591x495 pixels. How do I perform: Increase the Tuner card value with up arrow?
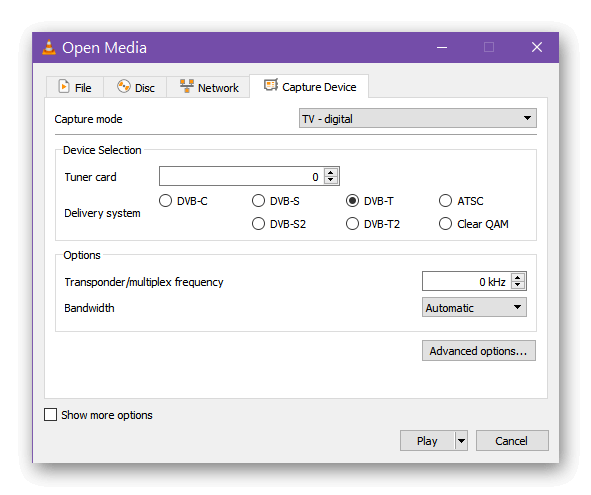click(x=331, y=172)
